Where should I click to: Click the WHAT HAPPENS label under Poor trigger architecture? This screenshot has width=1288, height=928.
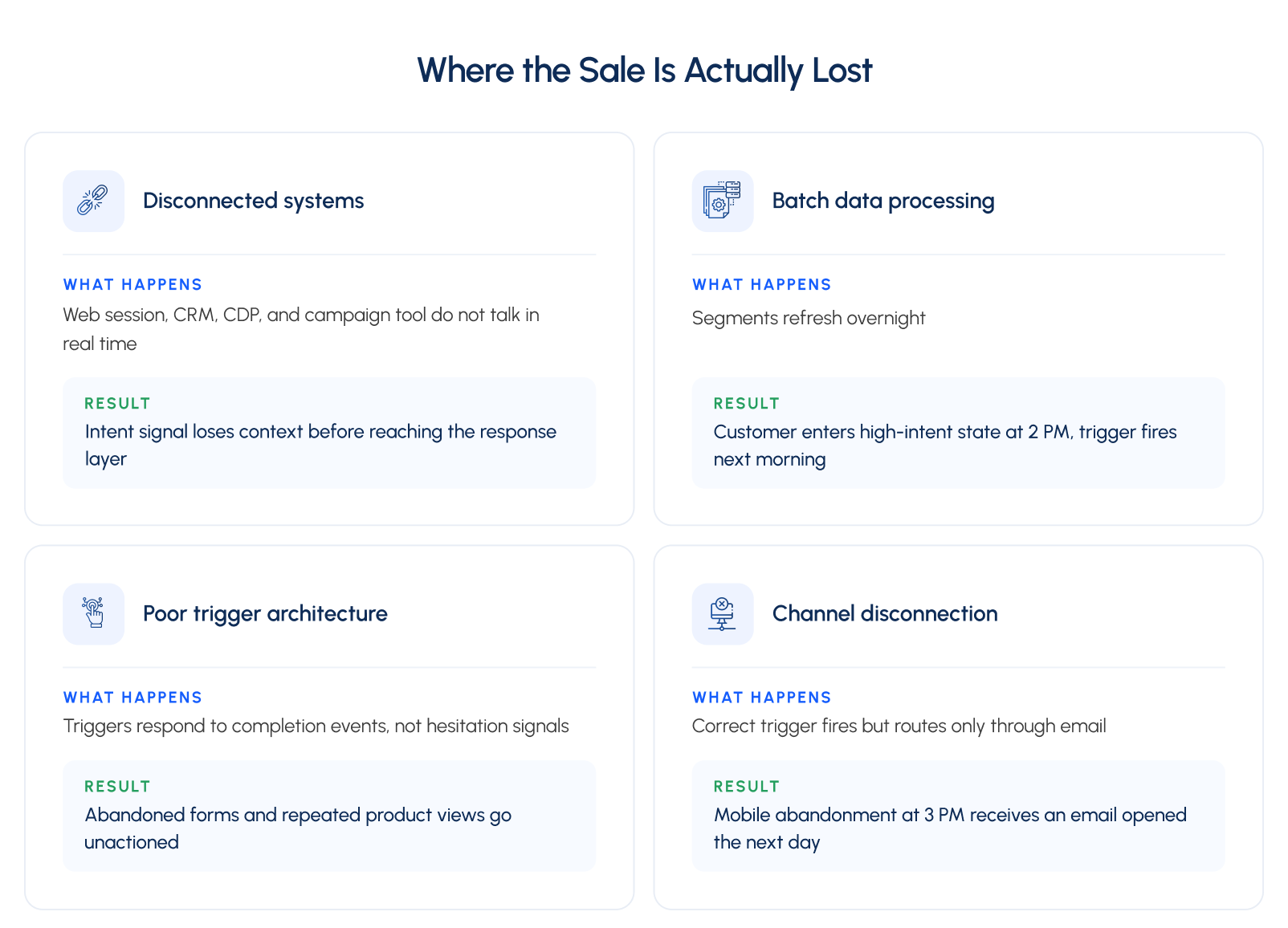pyautogui.click(x=132, y=698)
